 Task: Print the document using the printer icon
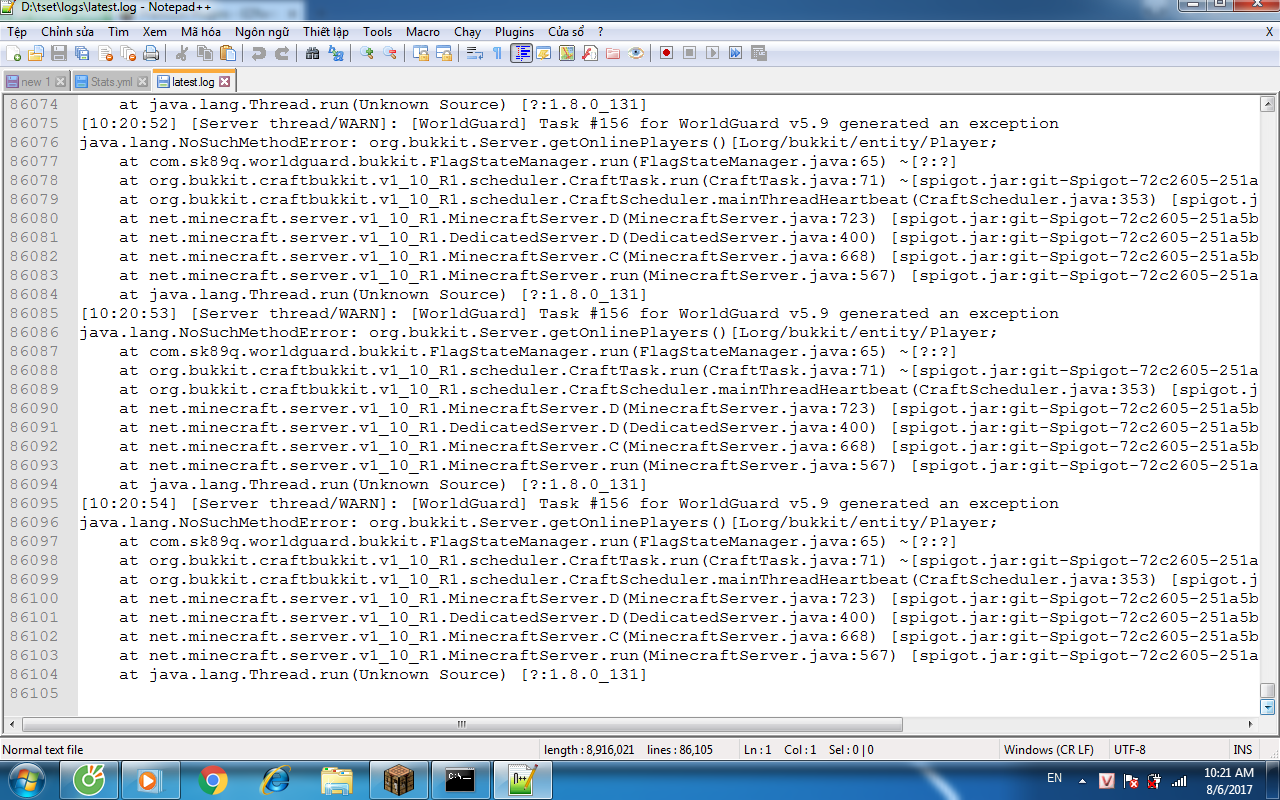[x=151, y=53]
